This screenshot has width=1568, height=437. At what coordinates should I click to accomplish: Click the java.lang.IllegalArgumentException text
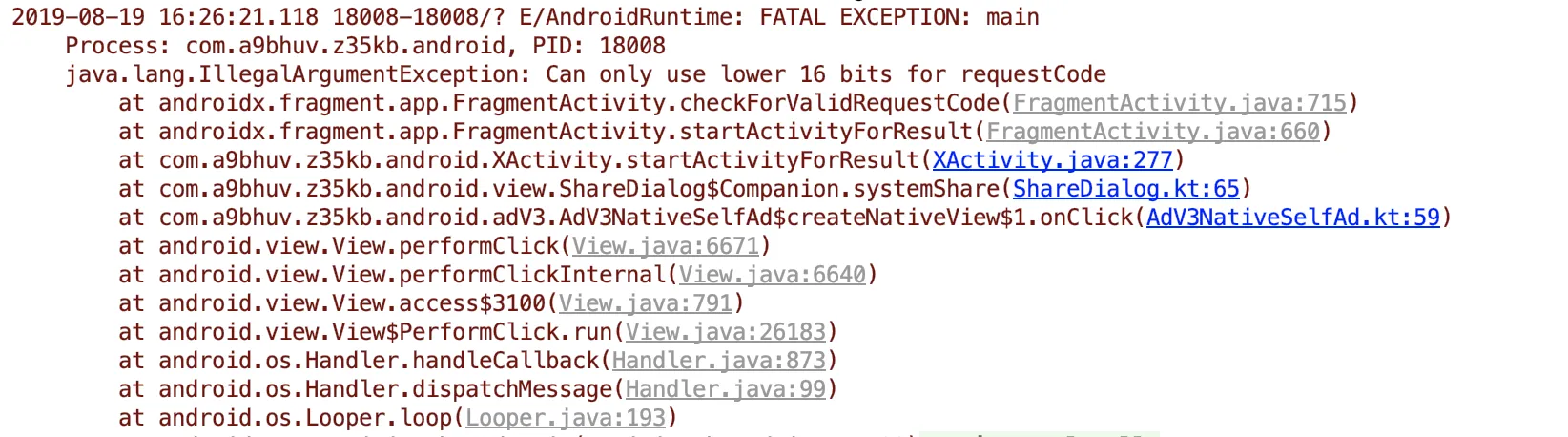point(298,74)
